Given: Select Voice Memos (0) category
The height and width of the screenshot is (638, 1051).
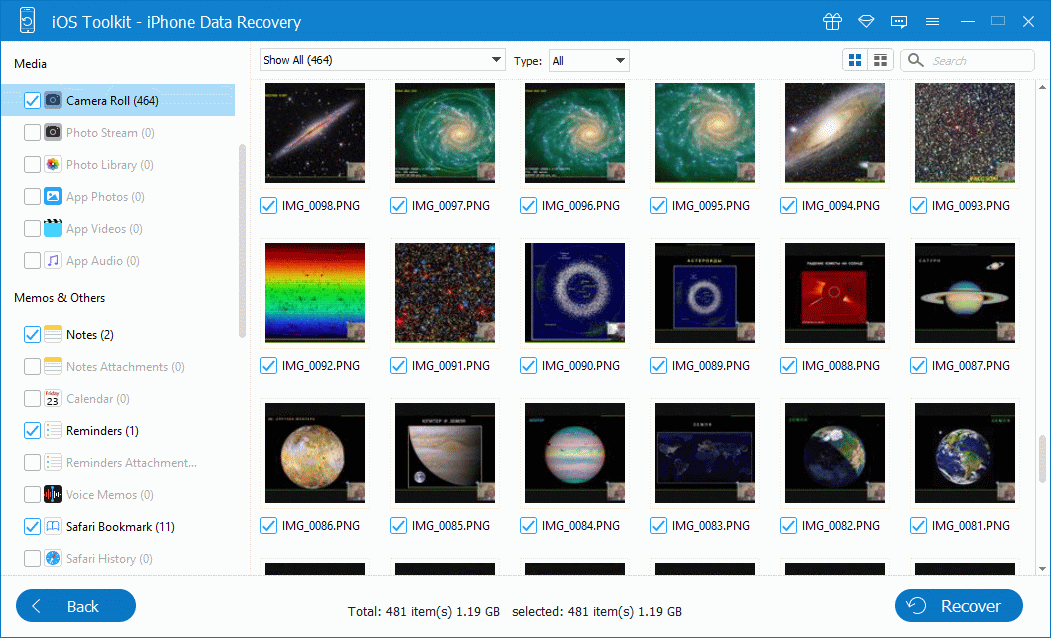Looking at the screenshot, I should pos(109,495).
